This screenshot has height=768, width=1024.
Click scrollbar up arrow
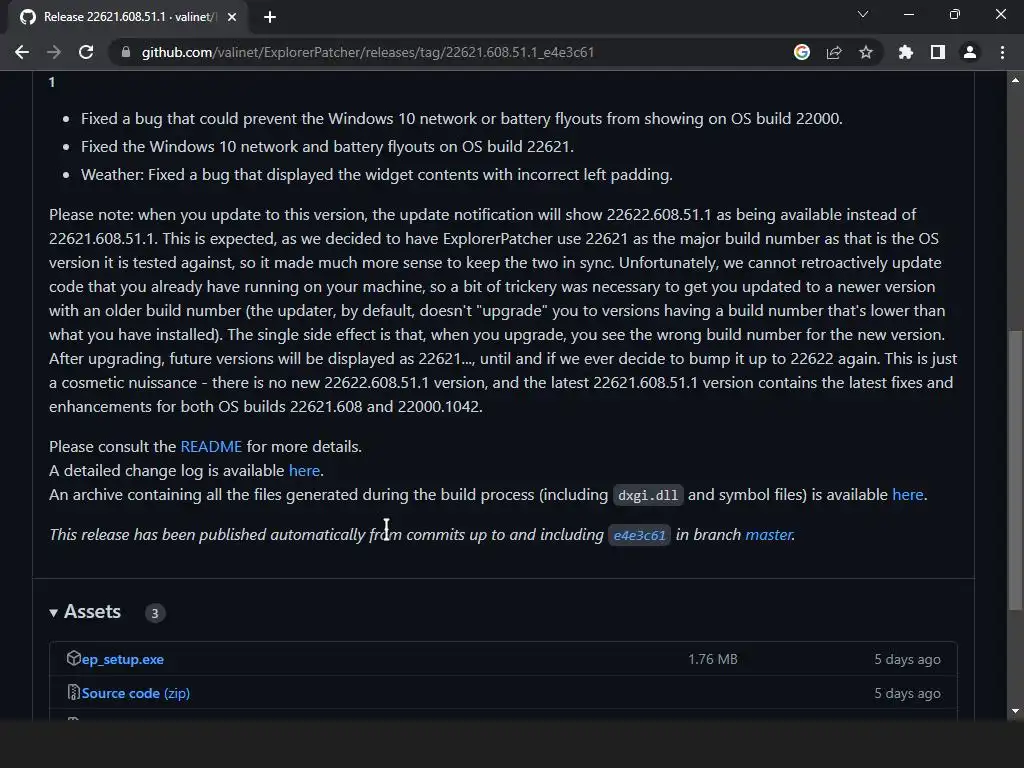click(1015, 80)
